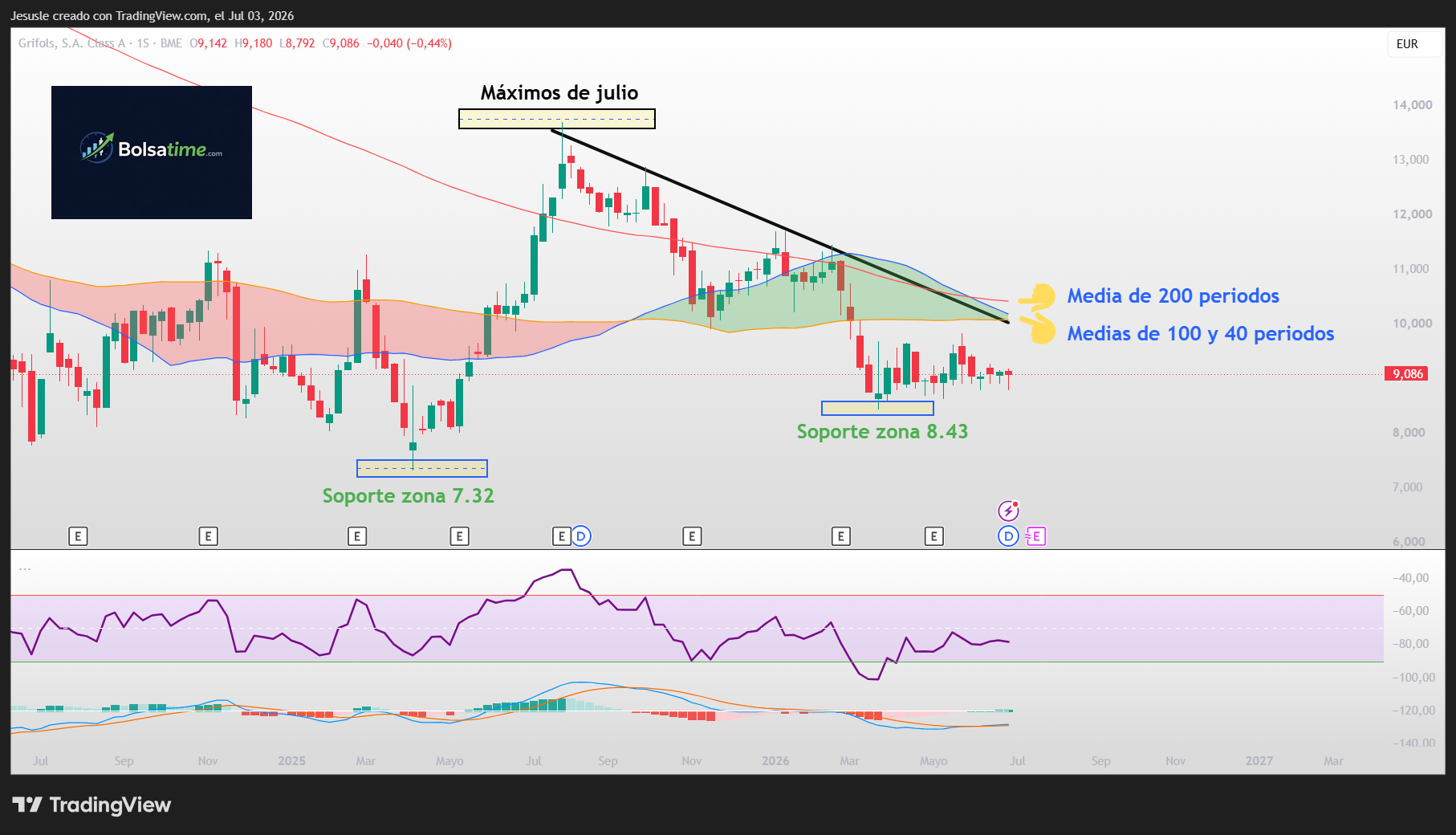Click the pointing hand beside Medias de 100 y 40
Screen dimensions: 1456x835
(1037, 328)
